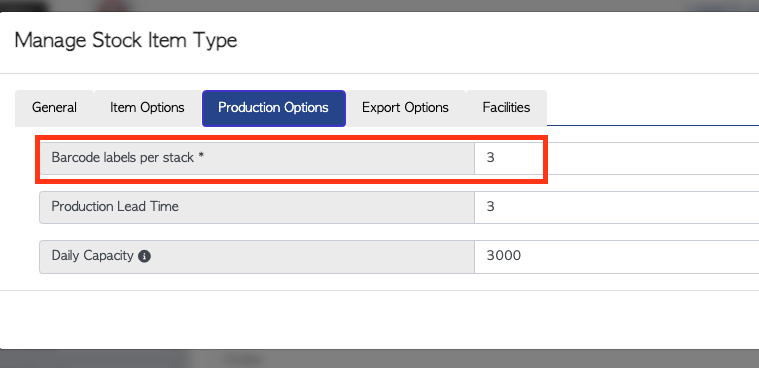Open the Facilities tab
Image resolution: width=759 pixels, height=368 pixels.
coord(506,107)
